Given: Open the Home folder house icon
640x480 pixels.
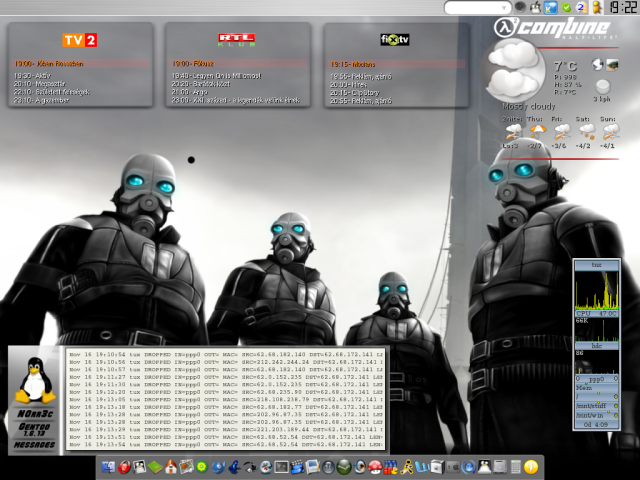Looking at the screenshot, I should click(x=171, y=467).
